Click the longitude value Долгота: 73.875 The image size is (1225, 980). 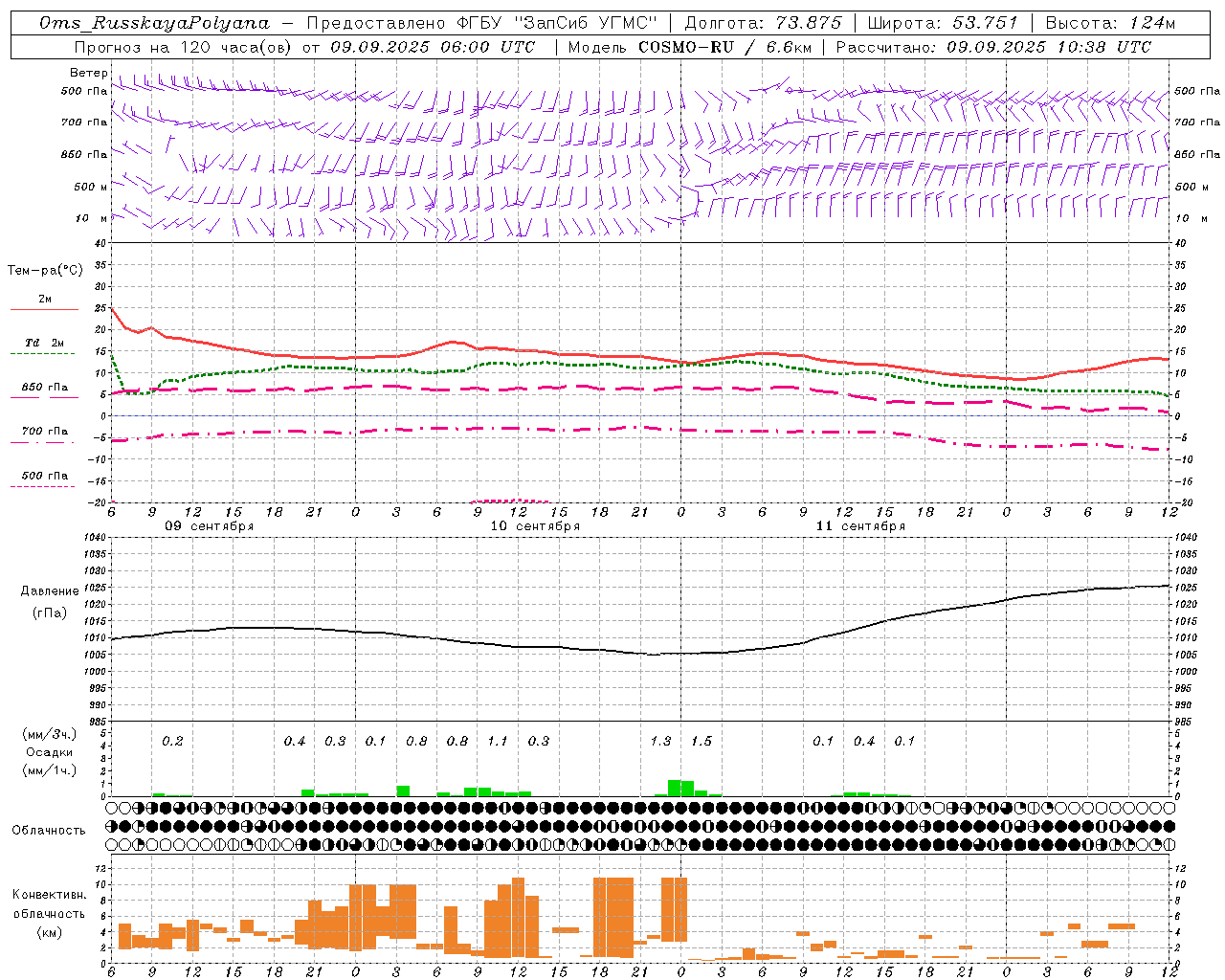[x=764, y=23]
